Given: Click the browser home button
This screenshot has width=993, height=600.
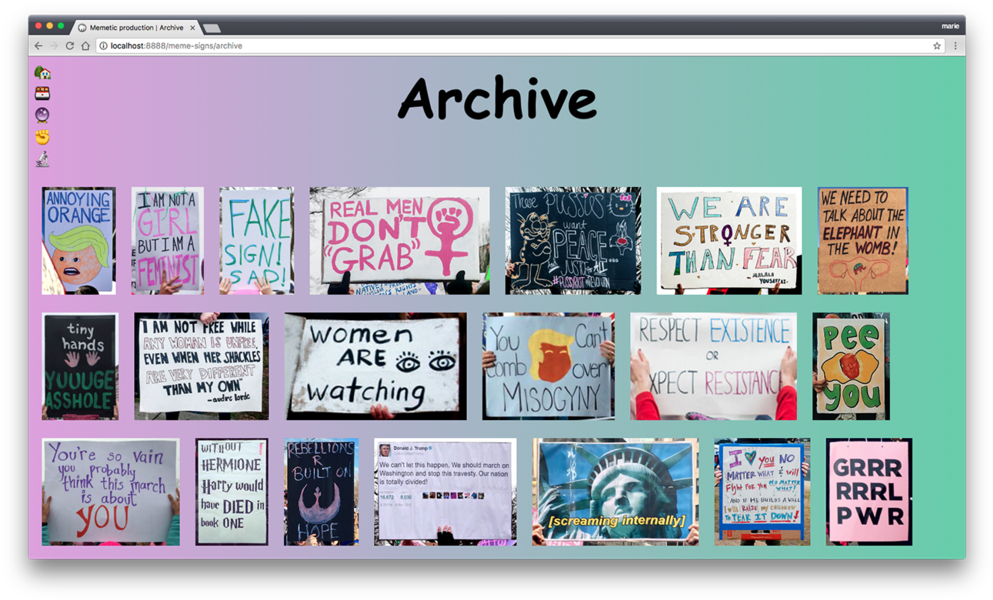Looking at the screenshot, I should 86,46.
